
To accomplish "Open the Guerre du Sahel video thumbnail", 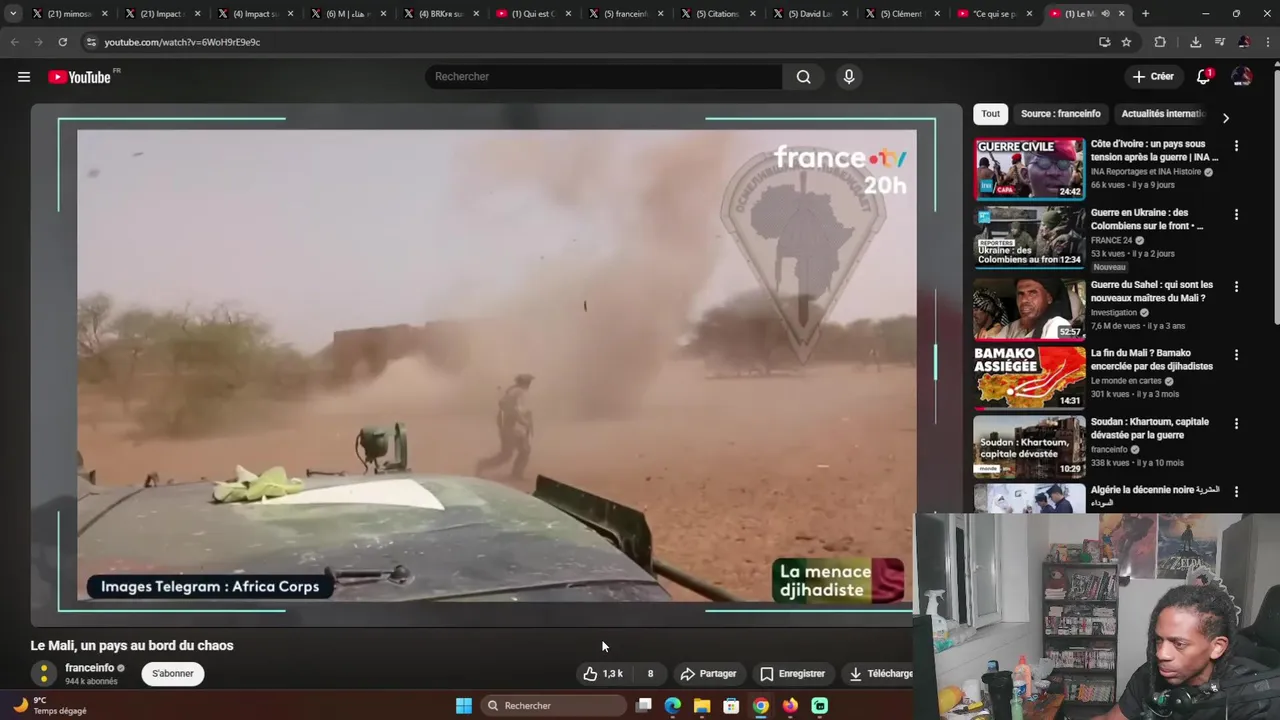I will [x=1029, y=309].
